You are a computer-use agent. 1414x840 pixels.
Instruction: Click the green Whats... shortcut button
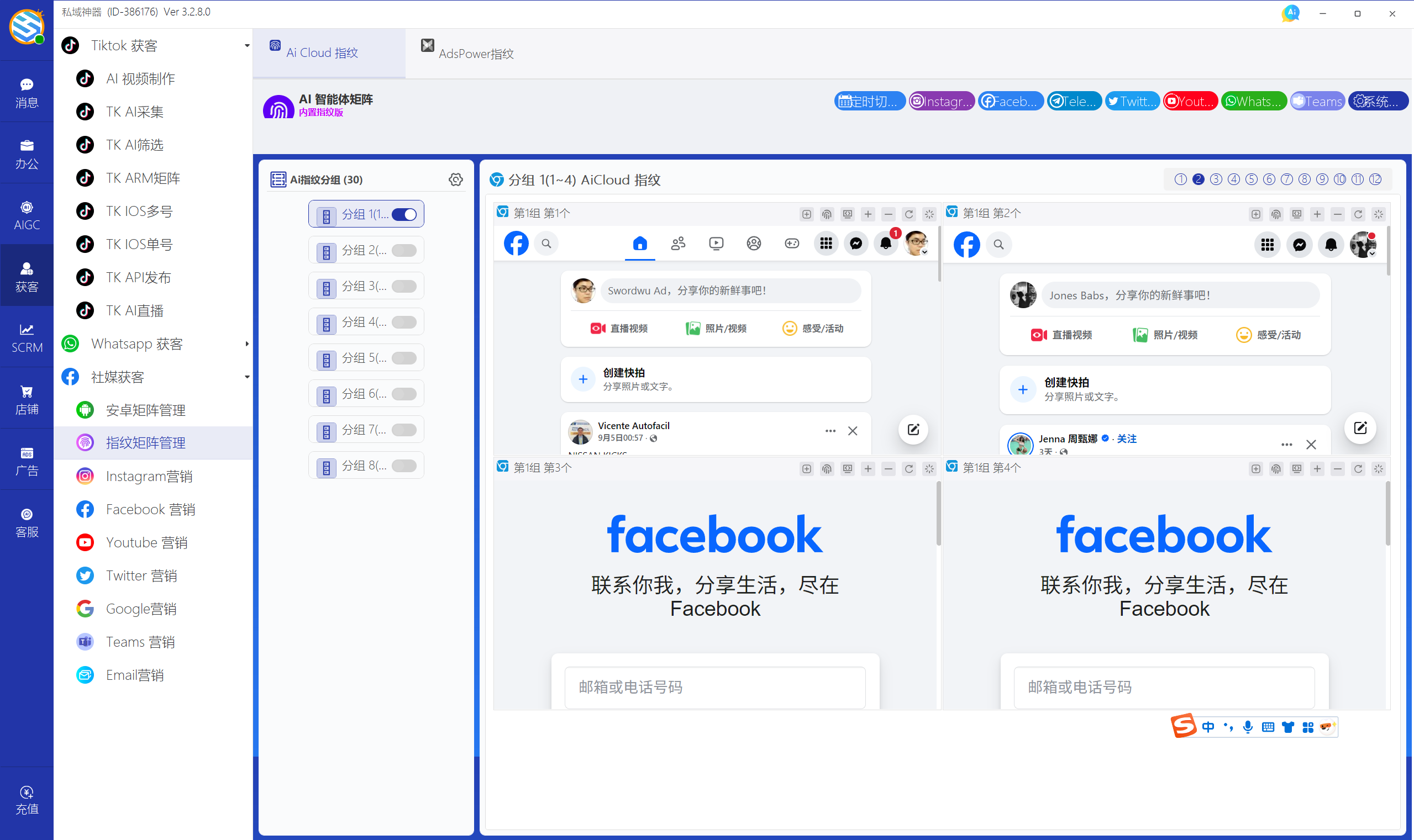[1253, 101]
